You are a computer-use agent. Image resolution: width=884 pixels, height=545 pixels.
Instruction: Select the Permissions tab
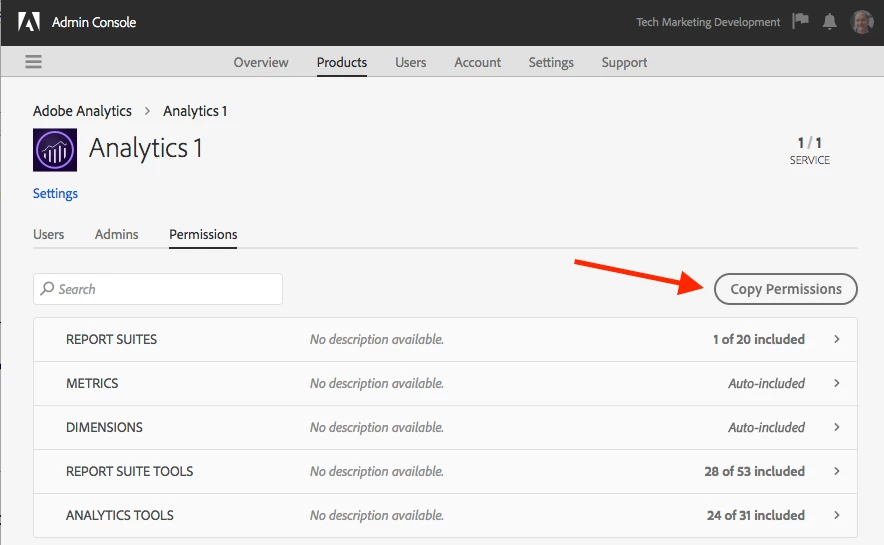[203, 234]
